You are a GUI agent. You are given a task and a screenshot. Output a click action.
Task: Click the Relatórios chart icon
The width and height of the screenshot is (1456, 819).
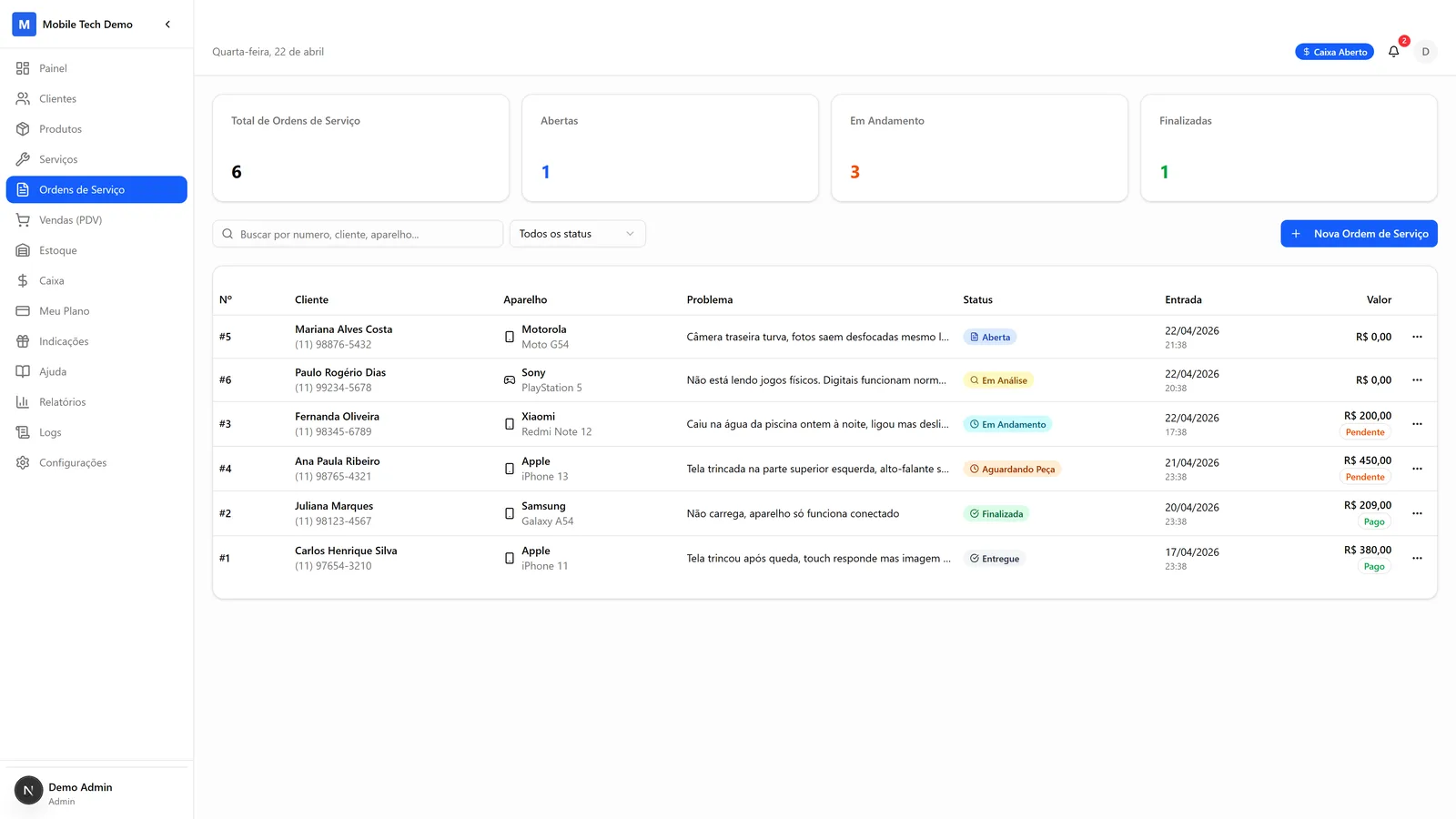(x=23, y=402)
